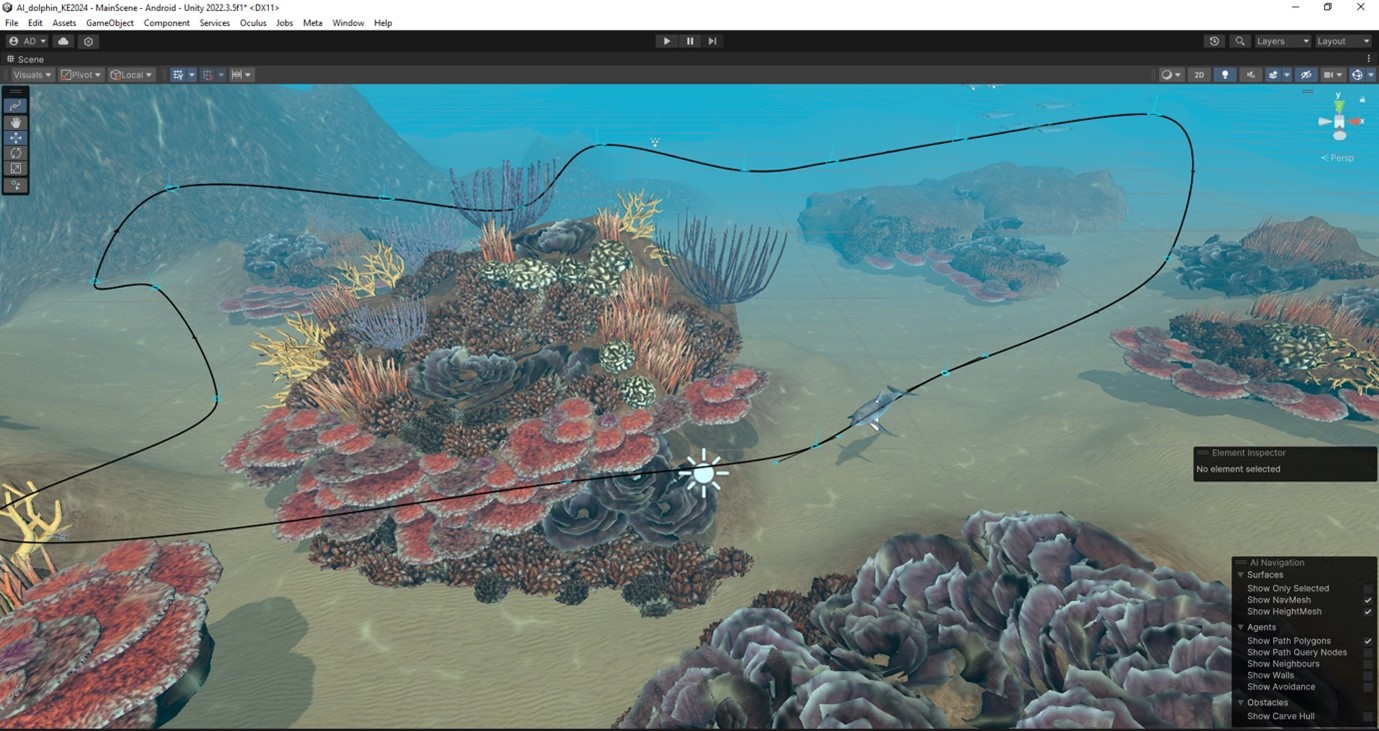
Task: Open Unity Cloud services icon
Action: tap(64, 41)
